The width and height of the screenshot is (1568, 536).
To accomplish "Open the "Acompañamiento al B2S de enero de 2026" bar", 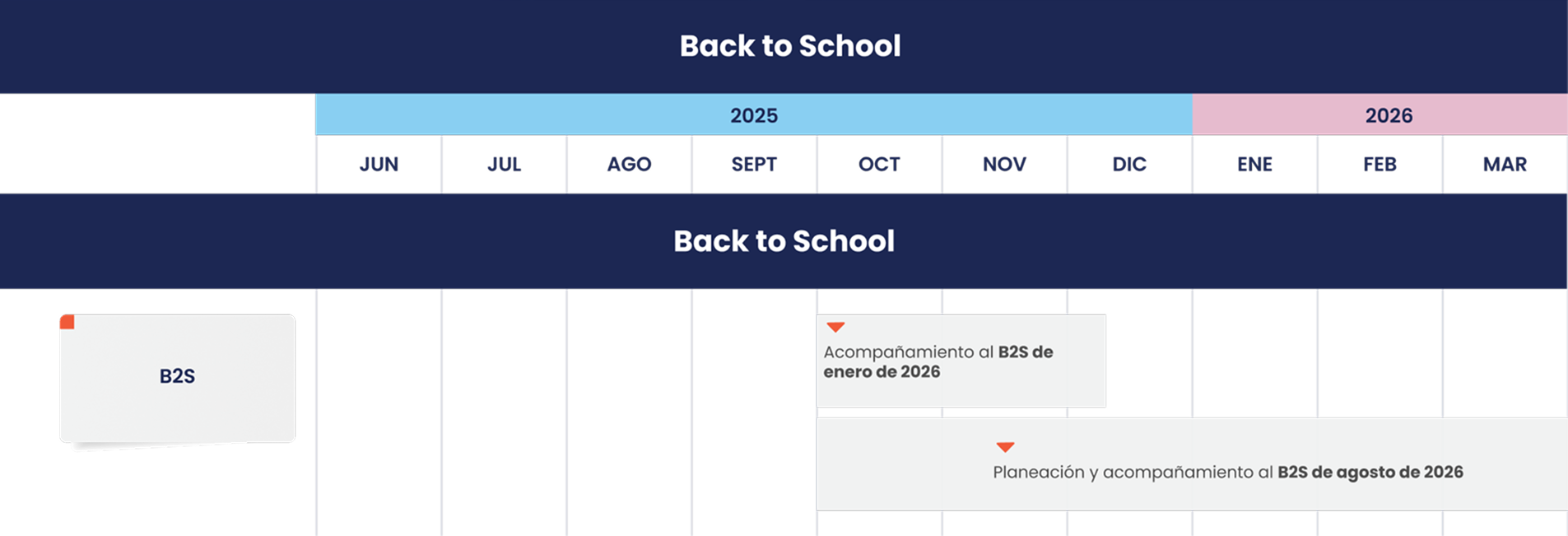I will (x=961, y=361).
